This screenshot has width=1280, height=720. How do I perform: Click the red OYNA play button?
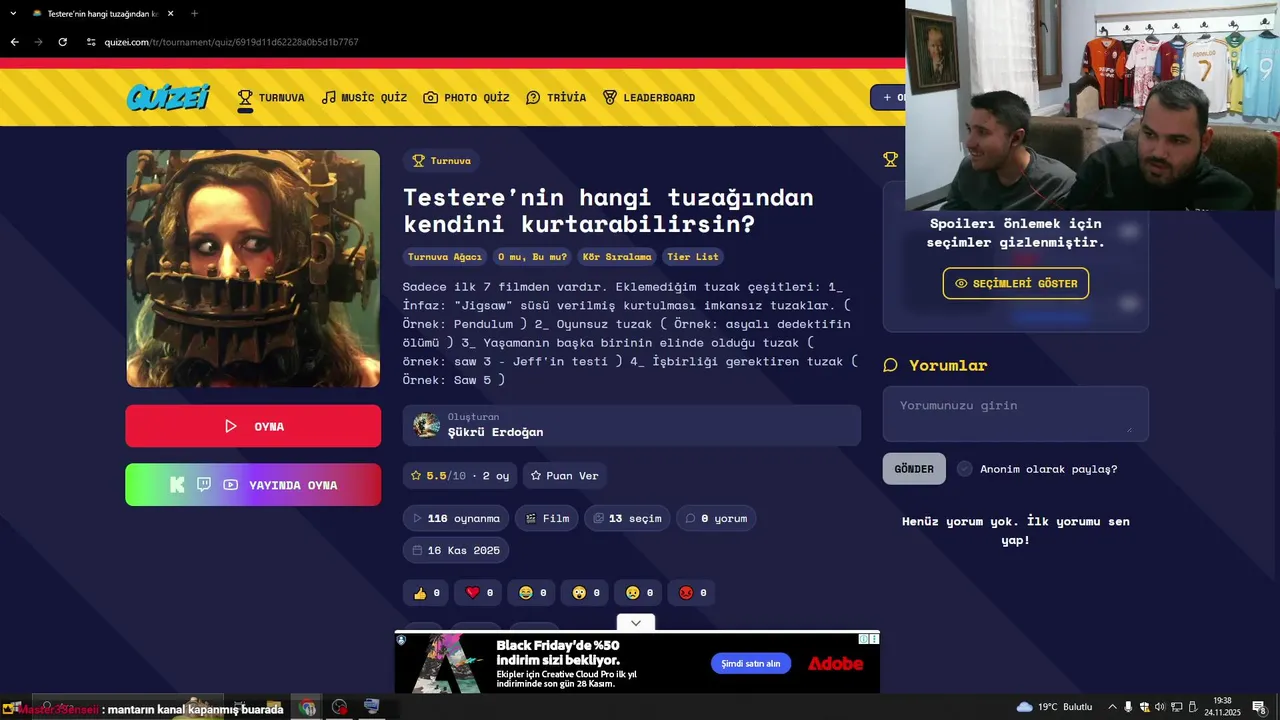click(x=253, y=426)
